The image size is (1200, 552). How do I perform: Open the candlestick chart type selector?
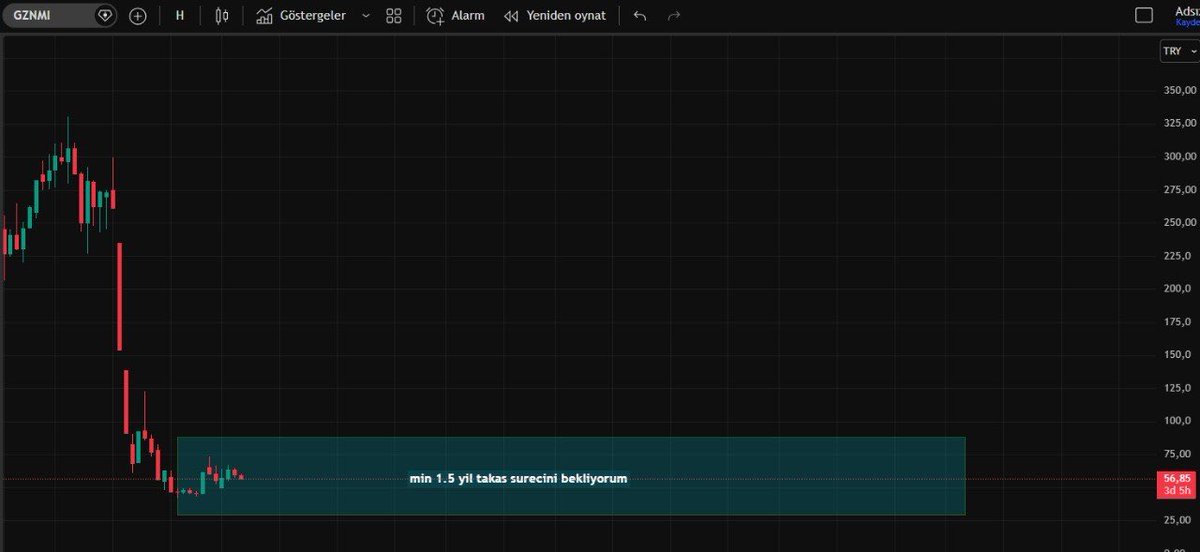[222, 16]
